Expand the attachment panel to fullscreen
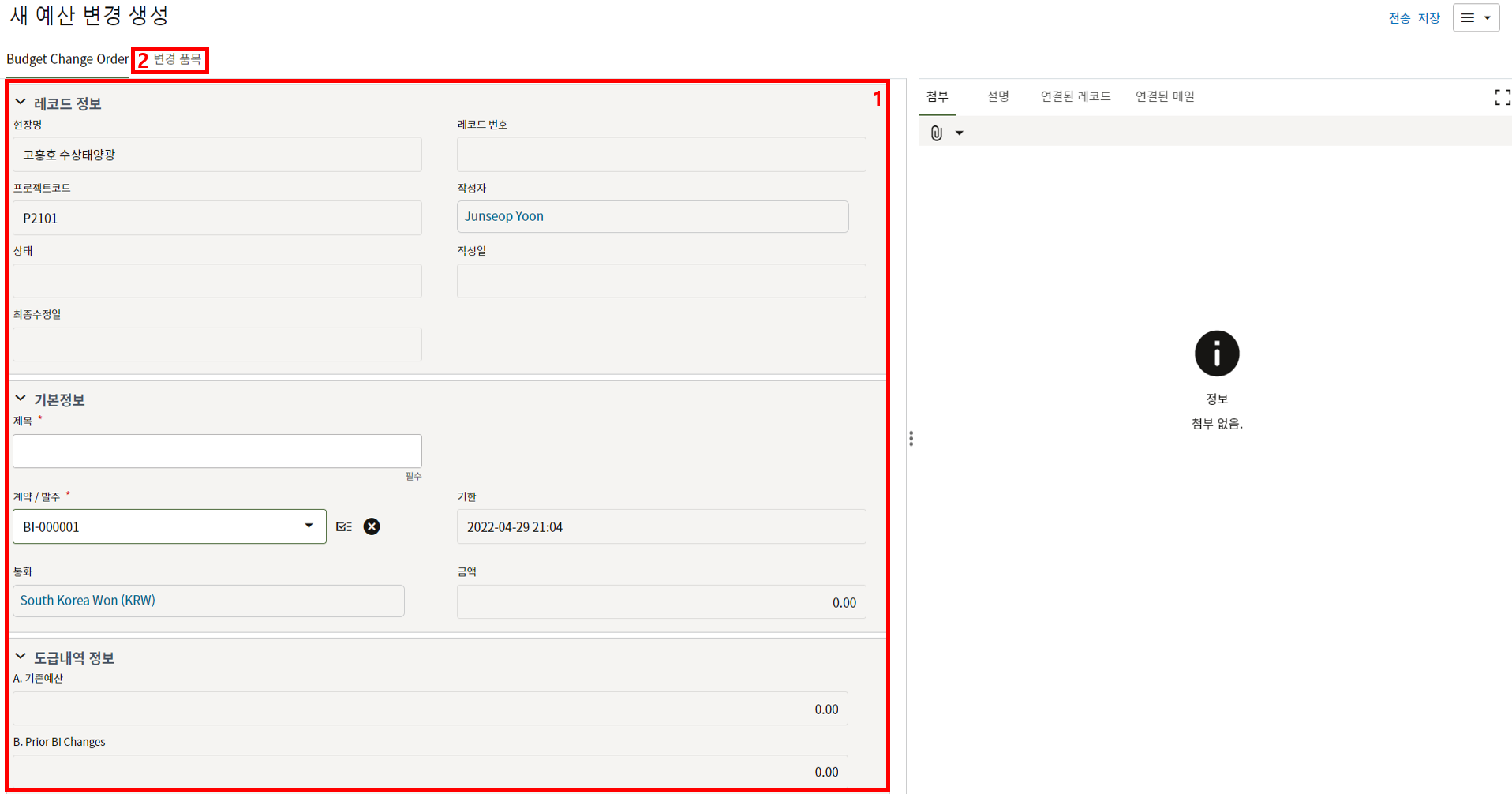 click(x=1502, y=97)
